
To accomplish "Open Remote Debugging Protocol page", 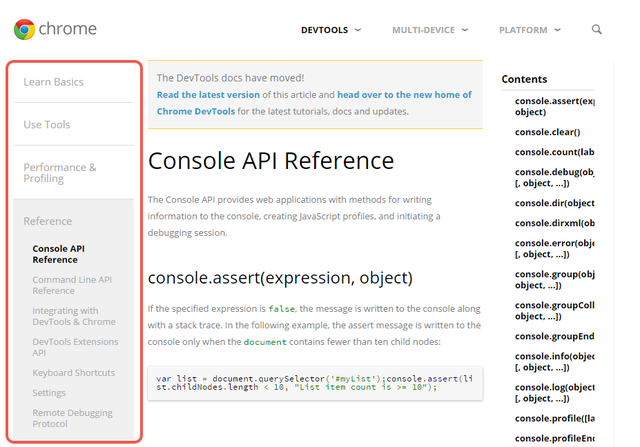I will [72, 418].
